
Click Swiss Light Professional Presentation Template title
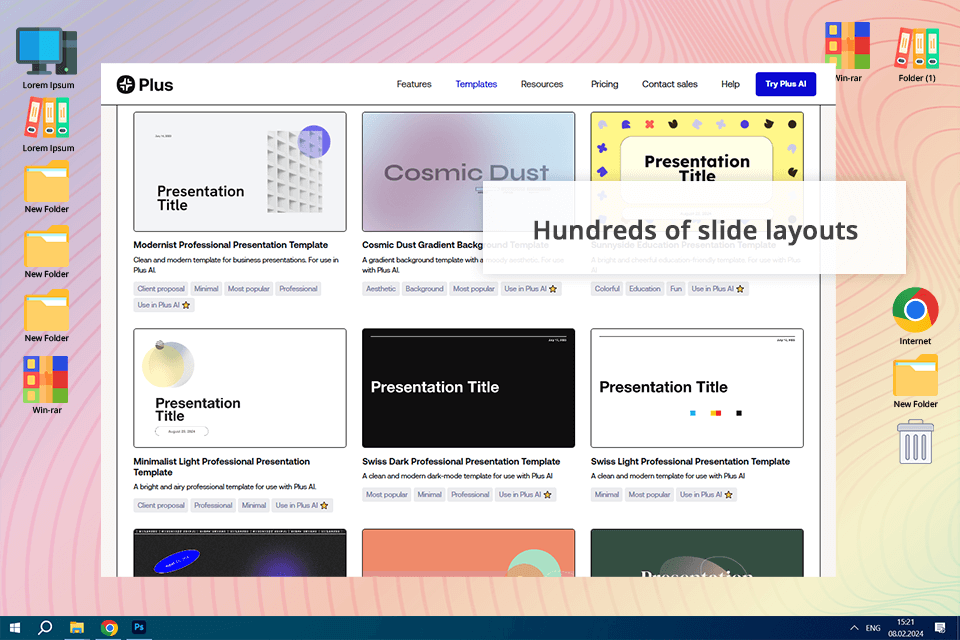[690, 461]
